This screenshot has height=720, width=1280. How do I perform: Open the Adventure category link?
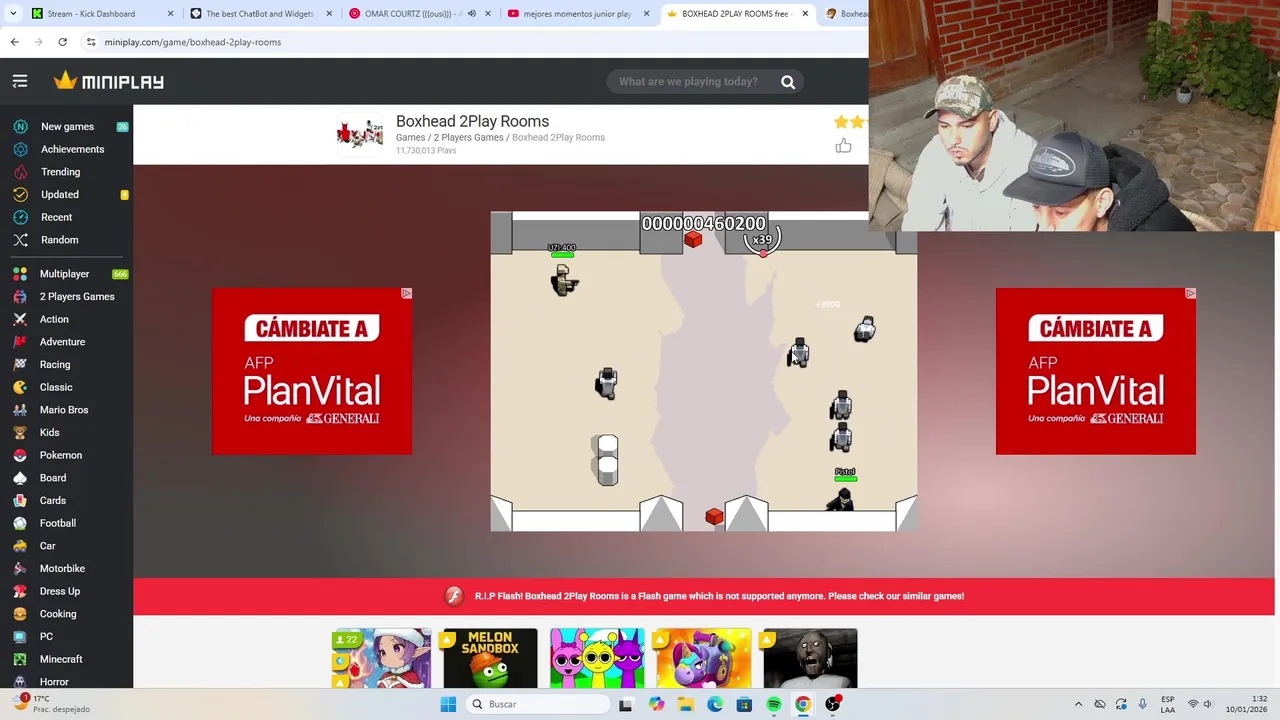coord(62,342)
